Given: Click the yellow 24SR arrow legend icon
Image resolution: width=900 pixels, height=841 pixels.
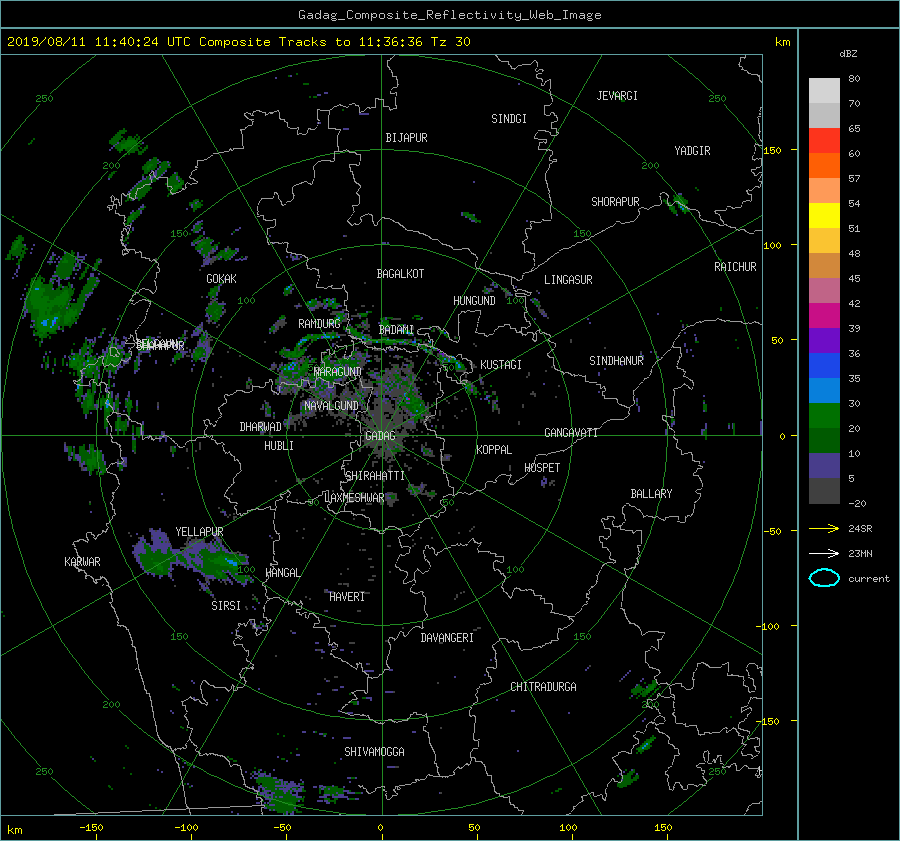Looking at the screenshot, I should click(x=824, y=528).
